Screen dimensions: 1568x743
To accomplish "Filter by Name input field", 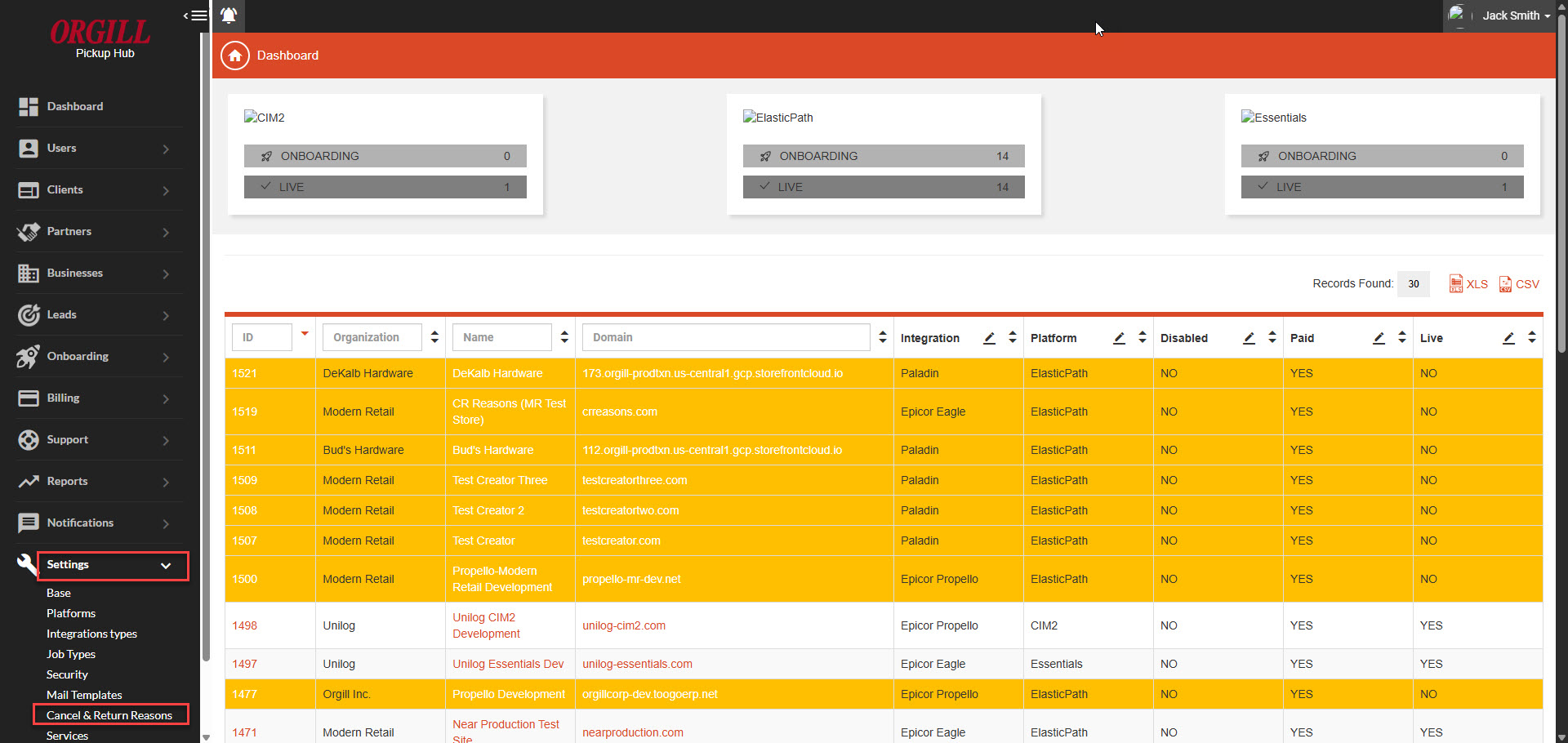I will [x=502, y=337].
